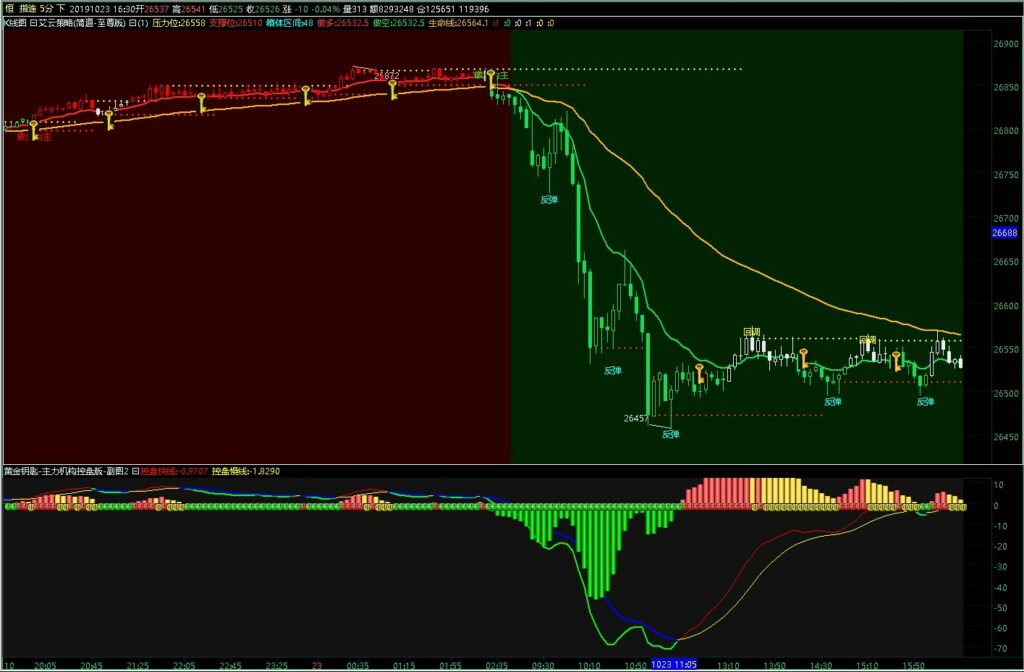Click the rightmost 反弹 signal marker
The image size is (1024, 672).
point(925,401)
